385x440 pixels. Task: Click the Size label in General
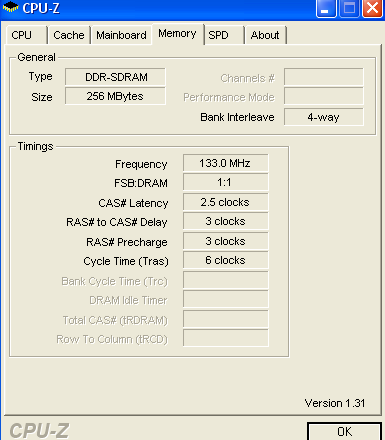pyautogui.click(x=42, y=97)
